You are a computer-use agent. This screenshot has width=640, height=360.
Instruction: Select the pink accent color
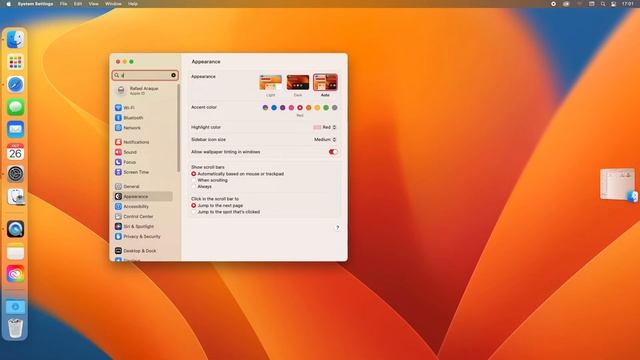291,108
